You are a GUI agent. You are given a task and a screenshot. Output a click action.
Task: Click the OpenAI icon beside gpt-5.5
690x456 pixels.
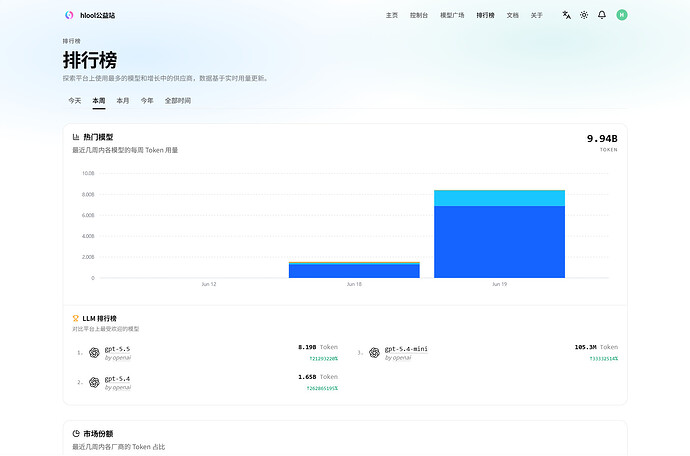[94, 353]
